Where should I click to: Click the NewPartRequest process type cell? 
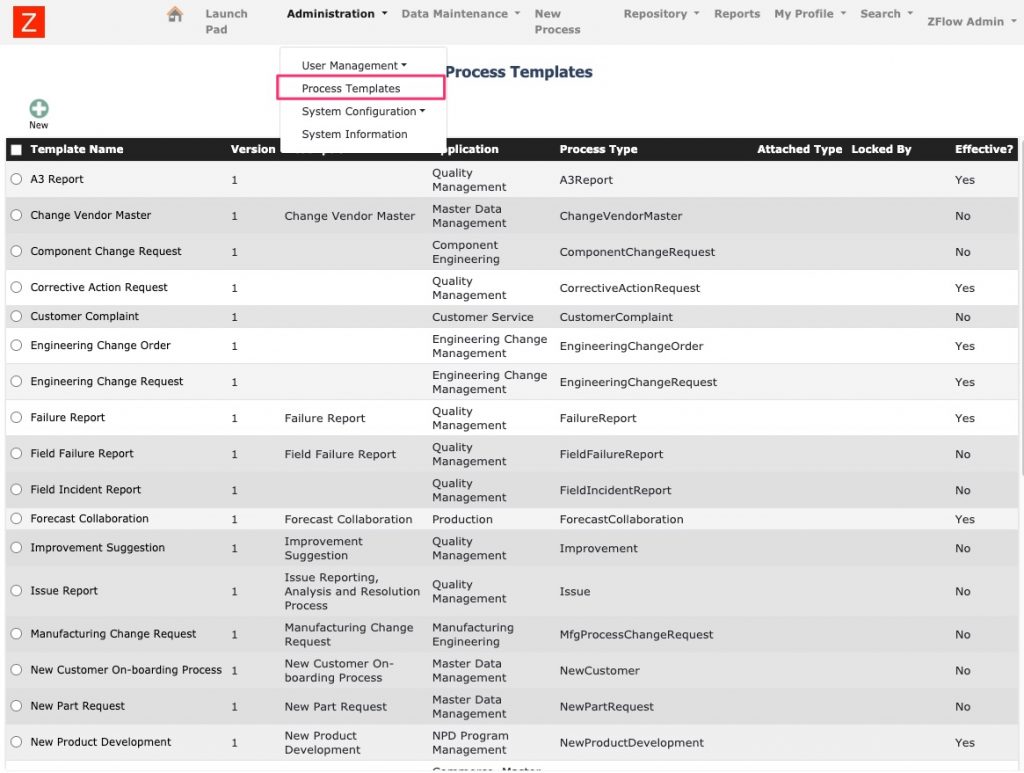coord(606,706)
